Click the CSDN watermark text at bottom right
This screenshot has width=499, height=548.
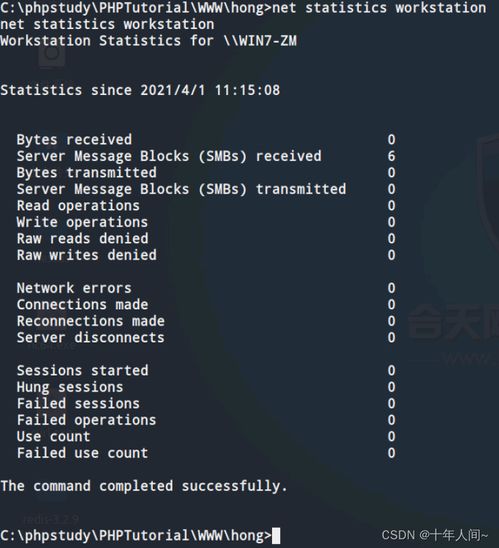coord(435,535)
